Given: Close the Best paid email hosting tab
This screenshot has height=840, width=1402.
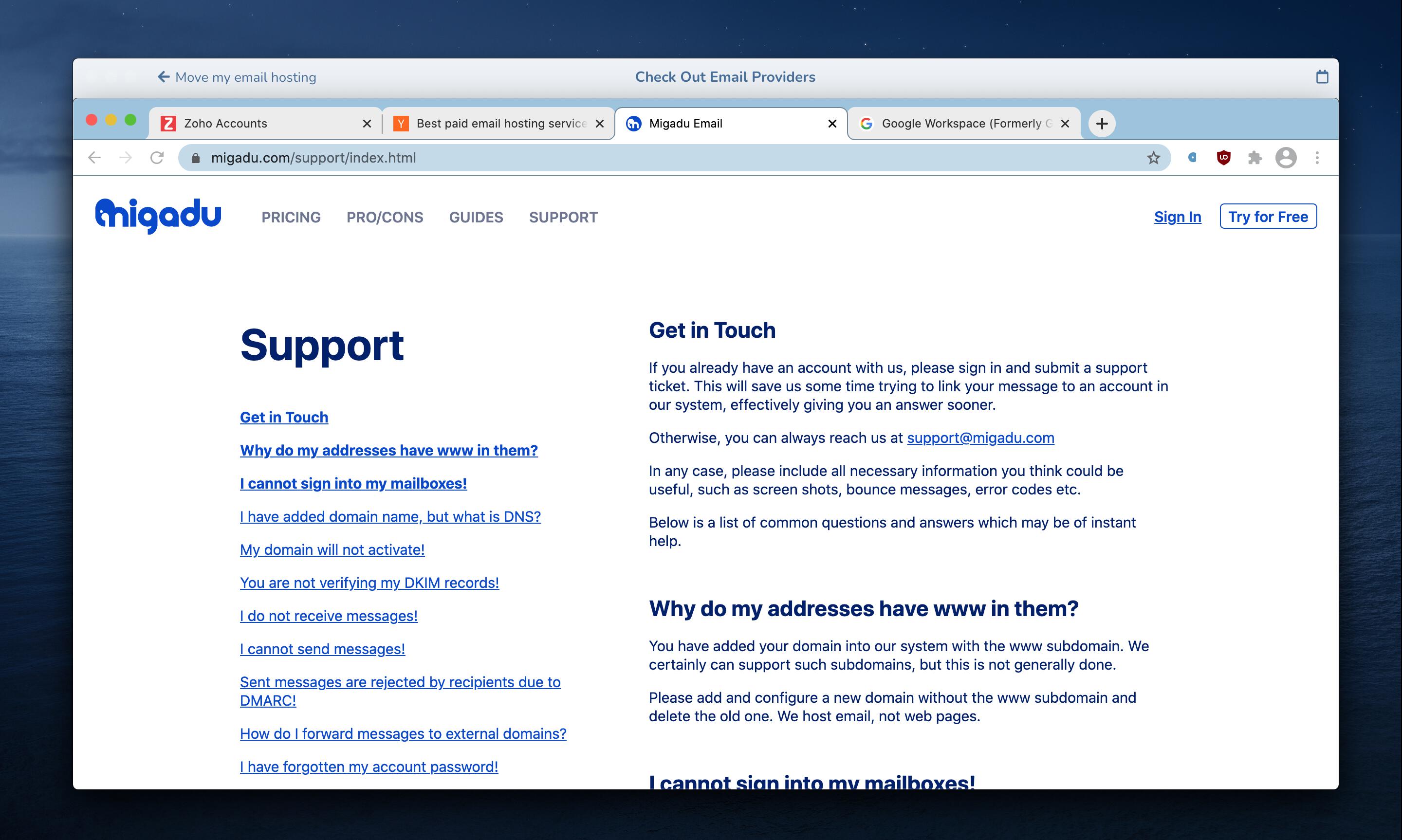Looking at the screenshot, I should tap(600, 124).
